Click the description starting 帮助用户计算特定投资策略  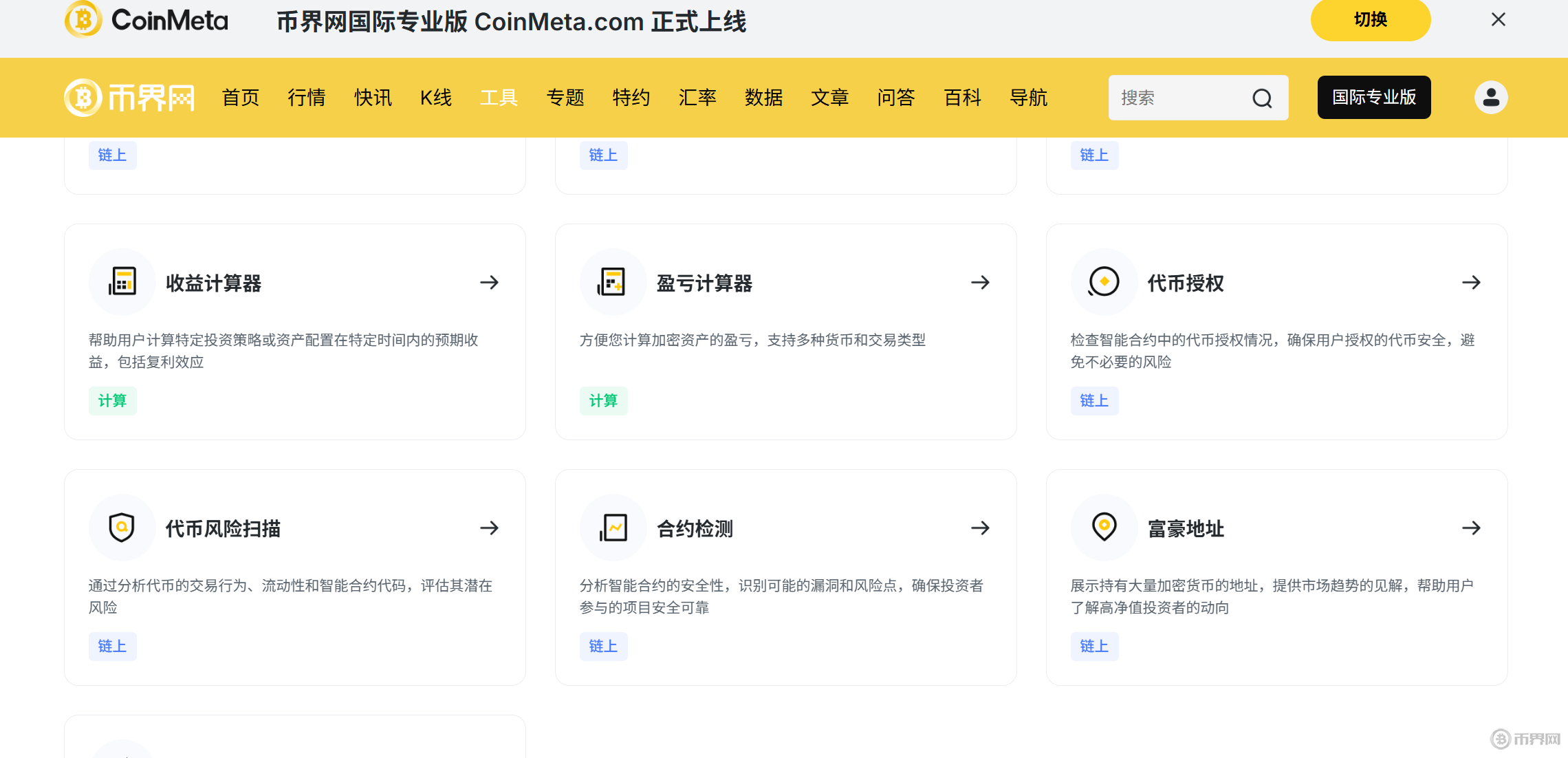pos(283,351)
